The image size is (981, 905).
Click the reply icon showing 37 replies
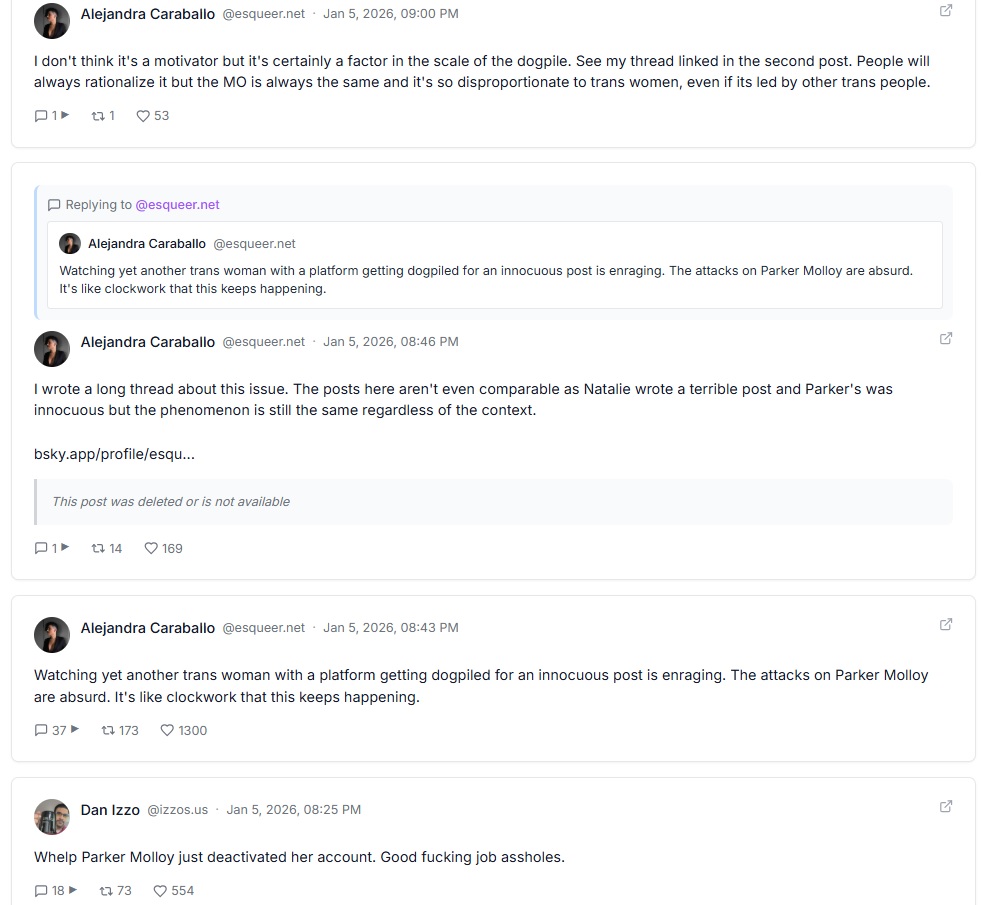pyautogui.click(x=39, y=730)
